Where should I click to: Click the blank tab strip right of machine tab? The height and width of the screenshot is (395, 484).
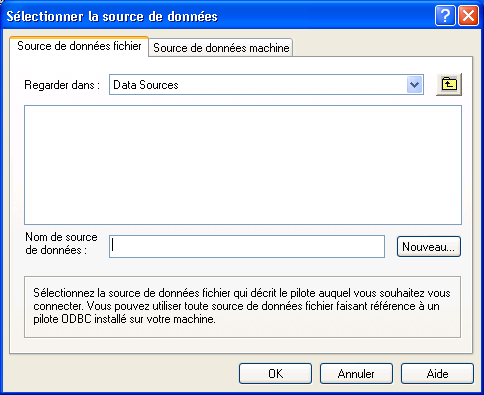click(x=382, y=47)
